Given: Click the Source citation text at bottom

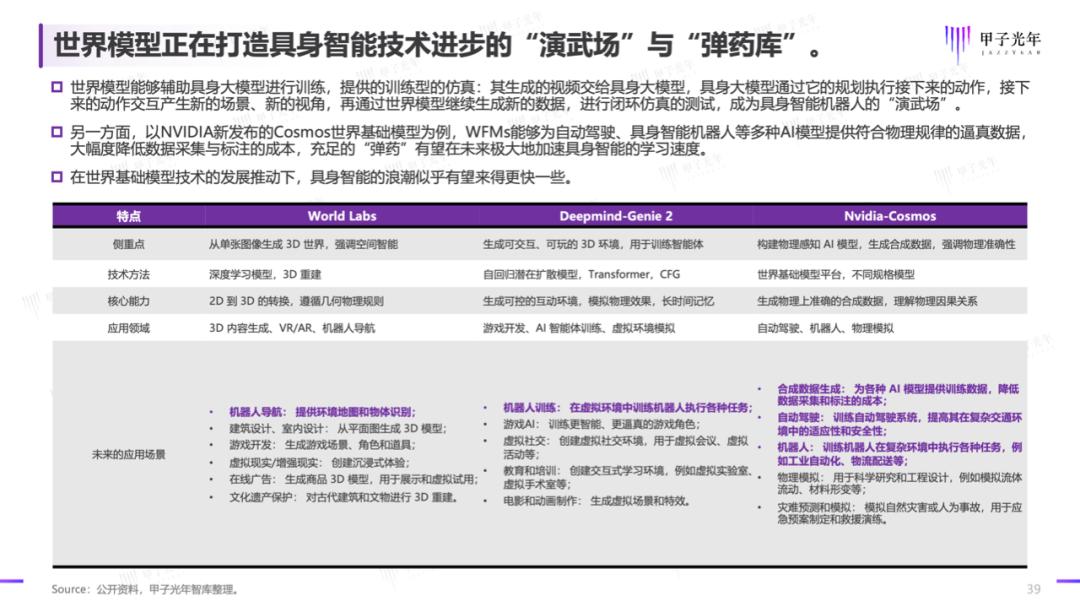Looking at the screenshot, I should click(146, 589).
